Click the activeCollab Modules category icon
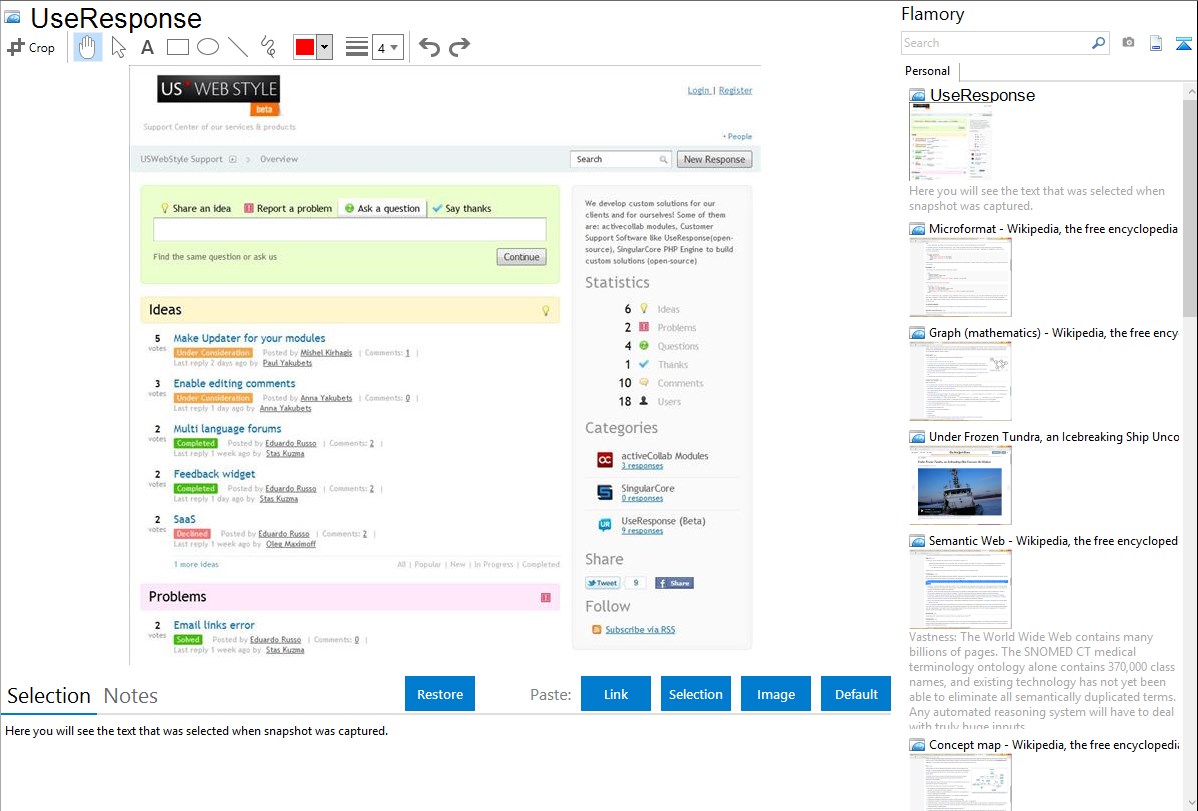The height and width of the screenshot is (811, 1198). click(x=604, y=459)
